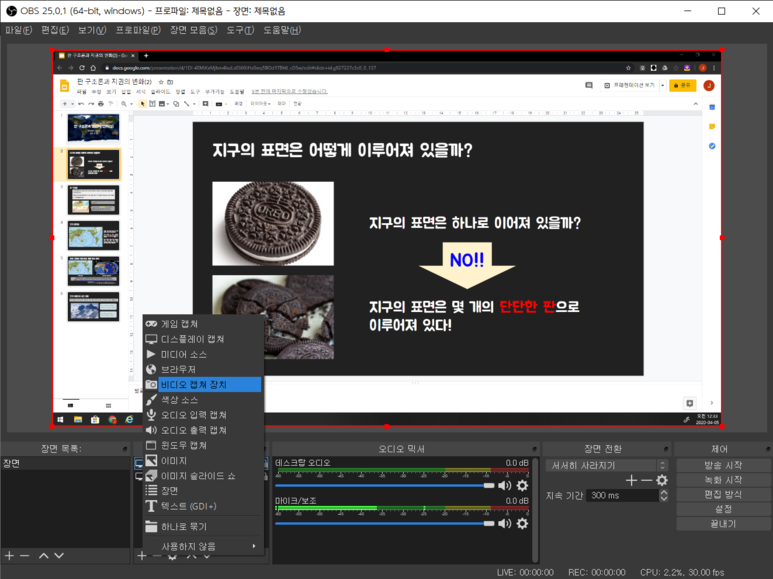773x579 pixels.
Task: Open the 편집(E) menu
Action: 55,30
